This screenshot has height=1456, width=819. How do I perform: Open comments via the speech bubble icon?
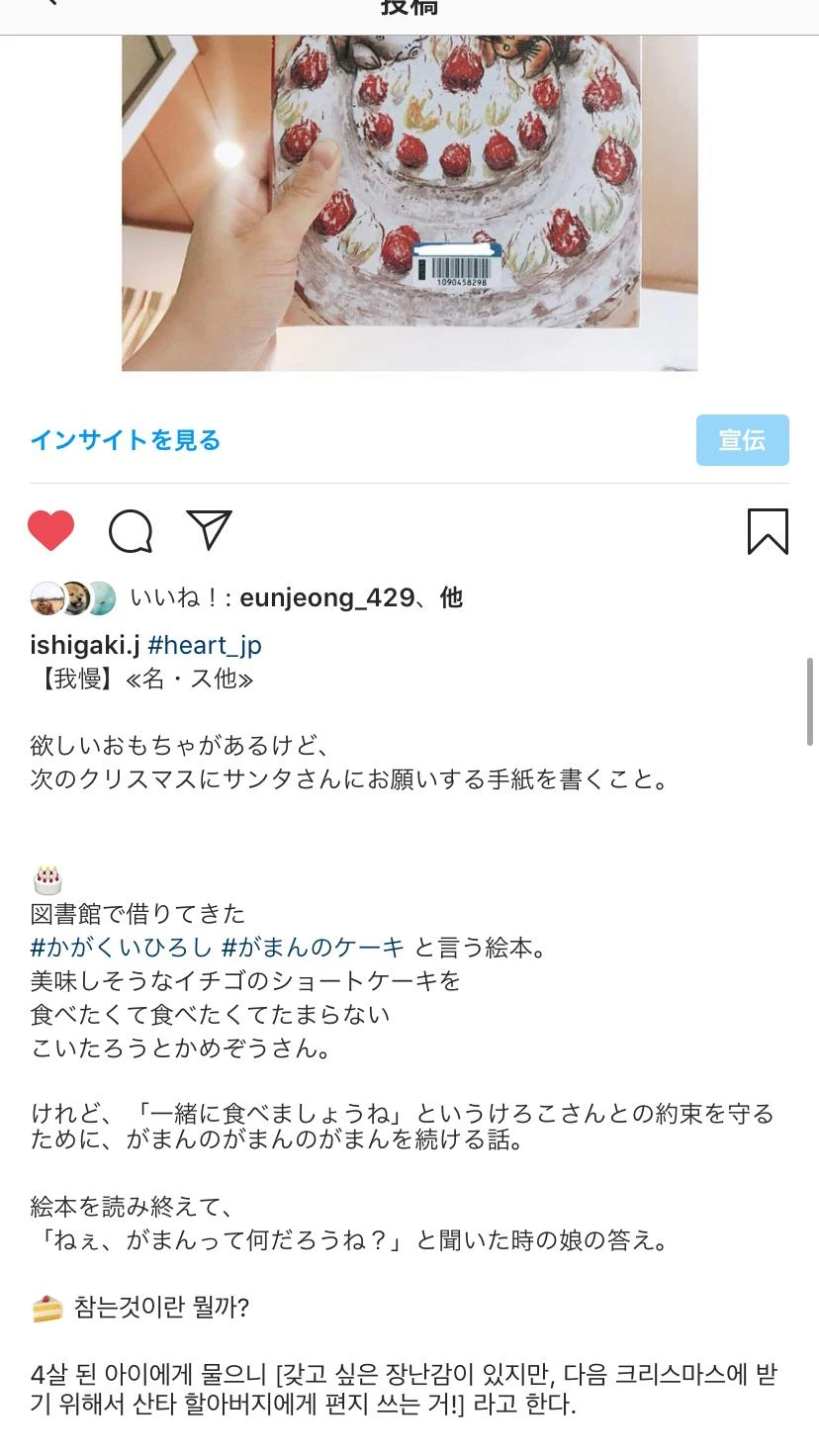click(x=131, y=531)
